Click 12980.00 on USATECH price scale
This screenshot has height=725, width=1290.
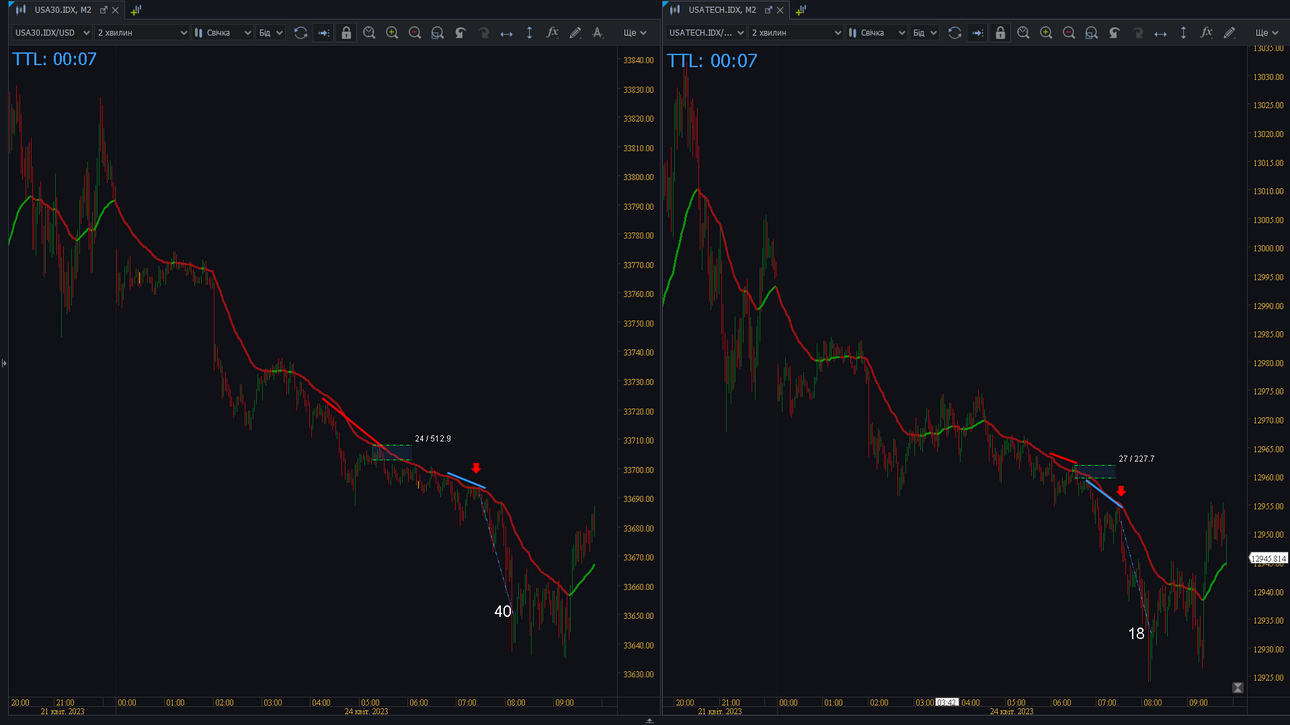1269,363
